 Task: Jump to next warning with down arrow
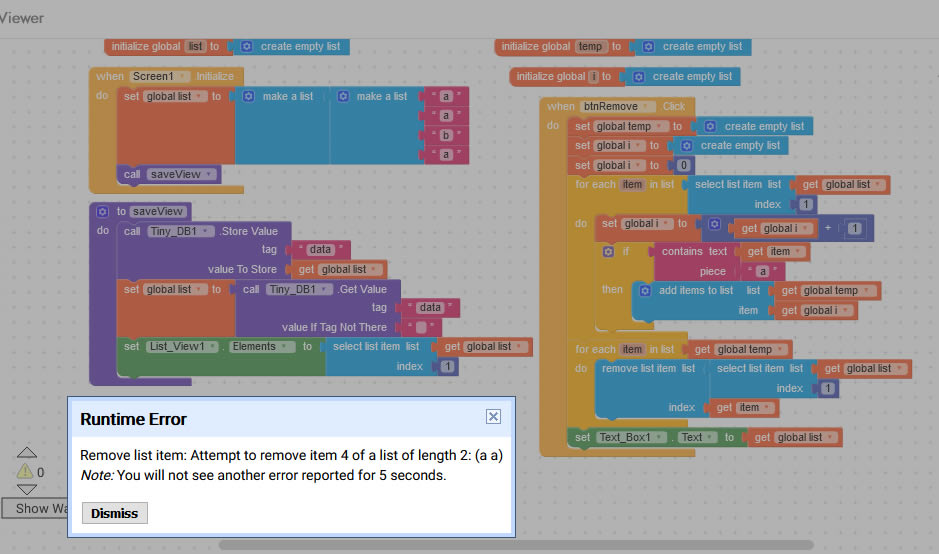click(x=27, y=489)
